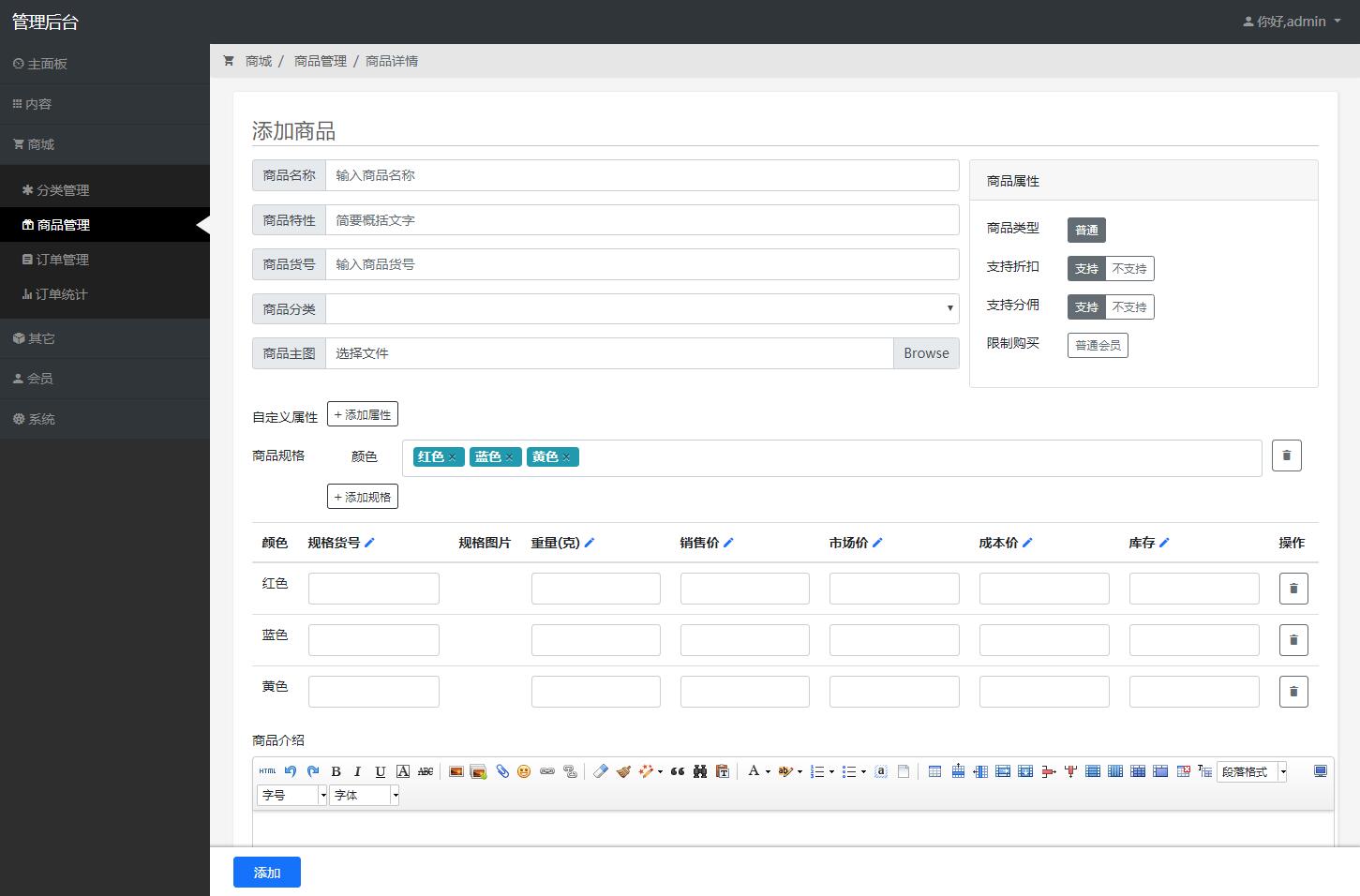Insert single image in editor
Viewport: 1360px width, 896px height.
pos(456,771)
